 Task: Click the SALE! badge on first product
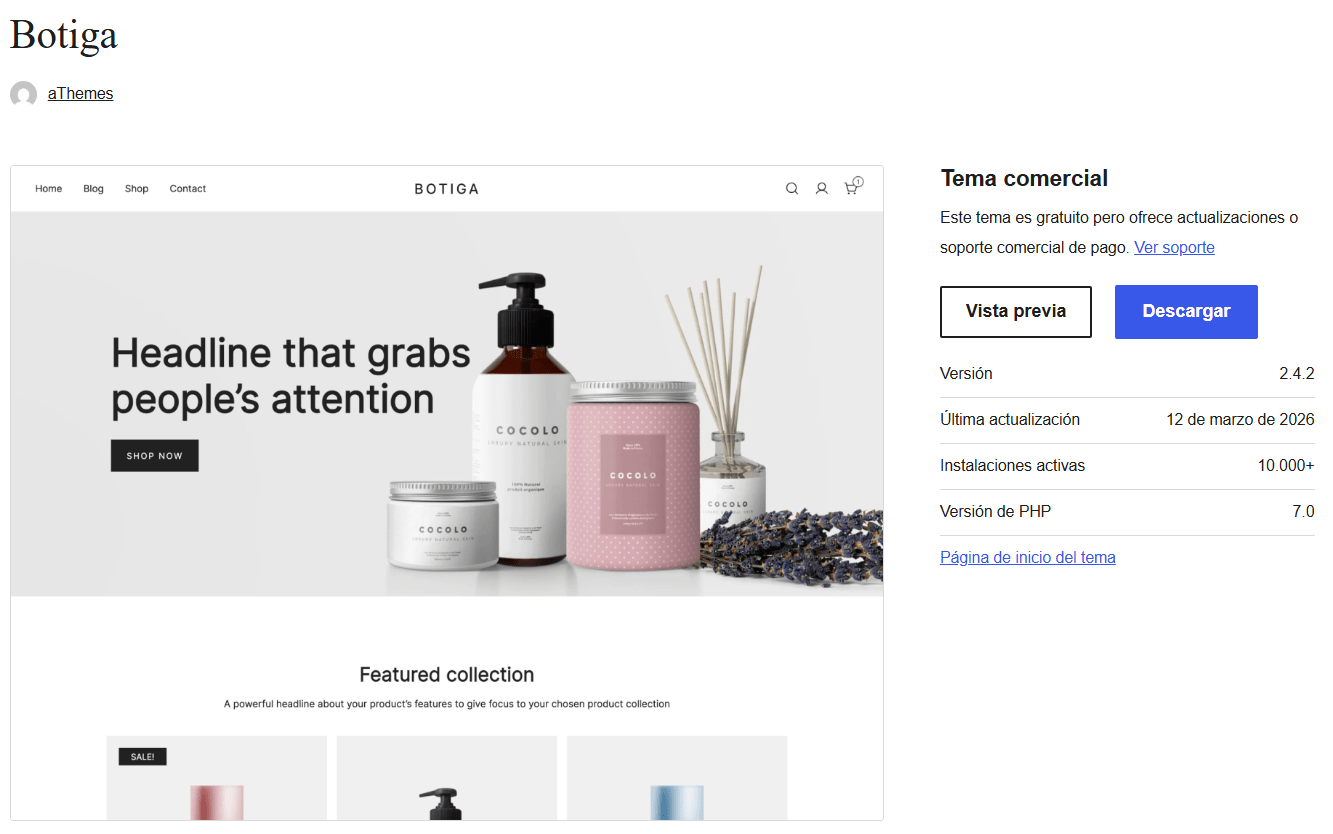(143, 757)
